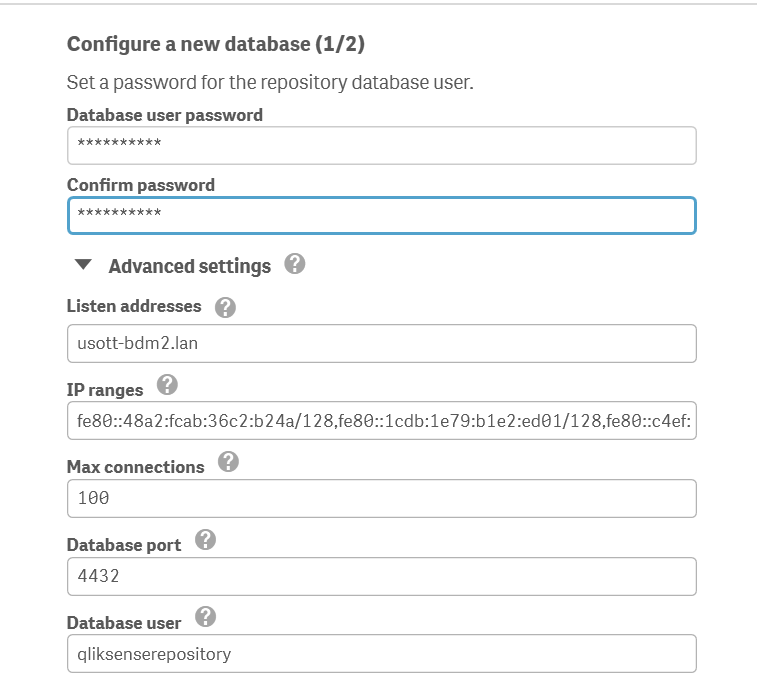The width and height of the screenshot is (757, 685).
Task: Click the IP ranges field starting with fe80
Action: (381, 421)
